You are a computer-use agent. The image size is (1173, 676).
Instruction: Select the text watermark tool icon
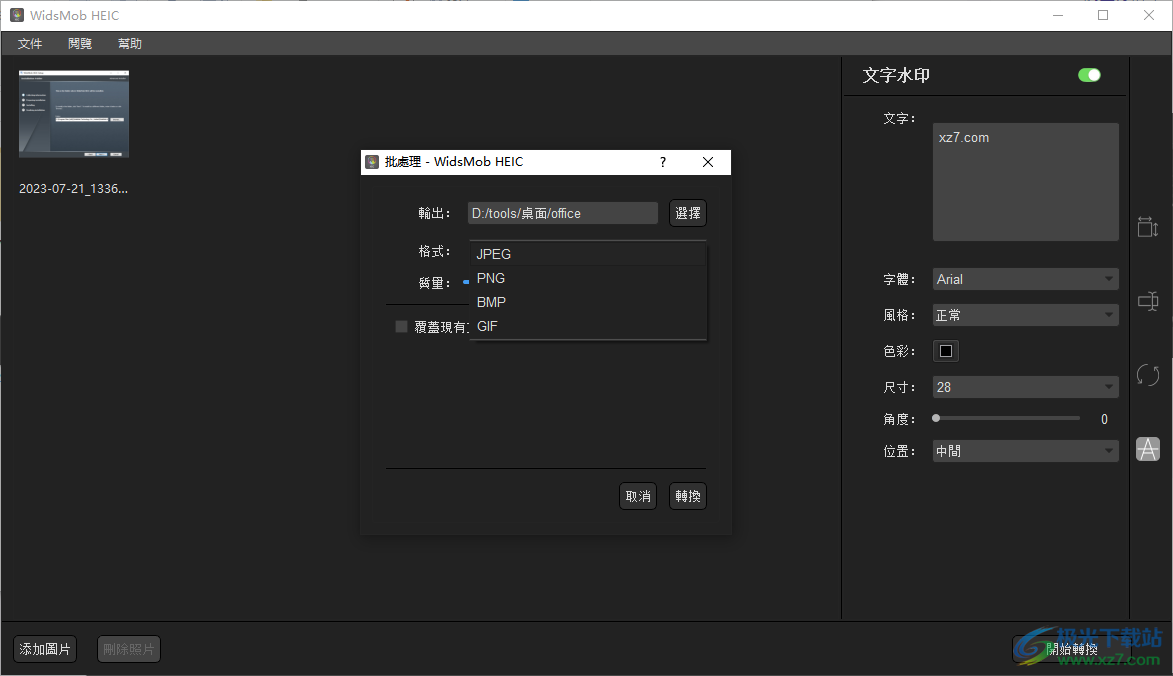point(1148,449)
